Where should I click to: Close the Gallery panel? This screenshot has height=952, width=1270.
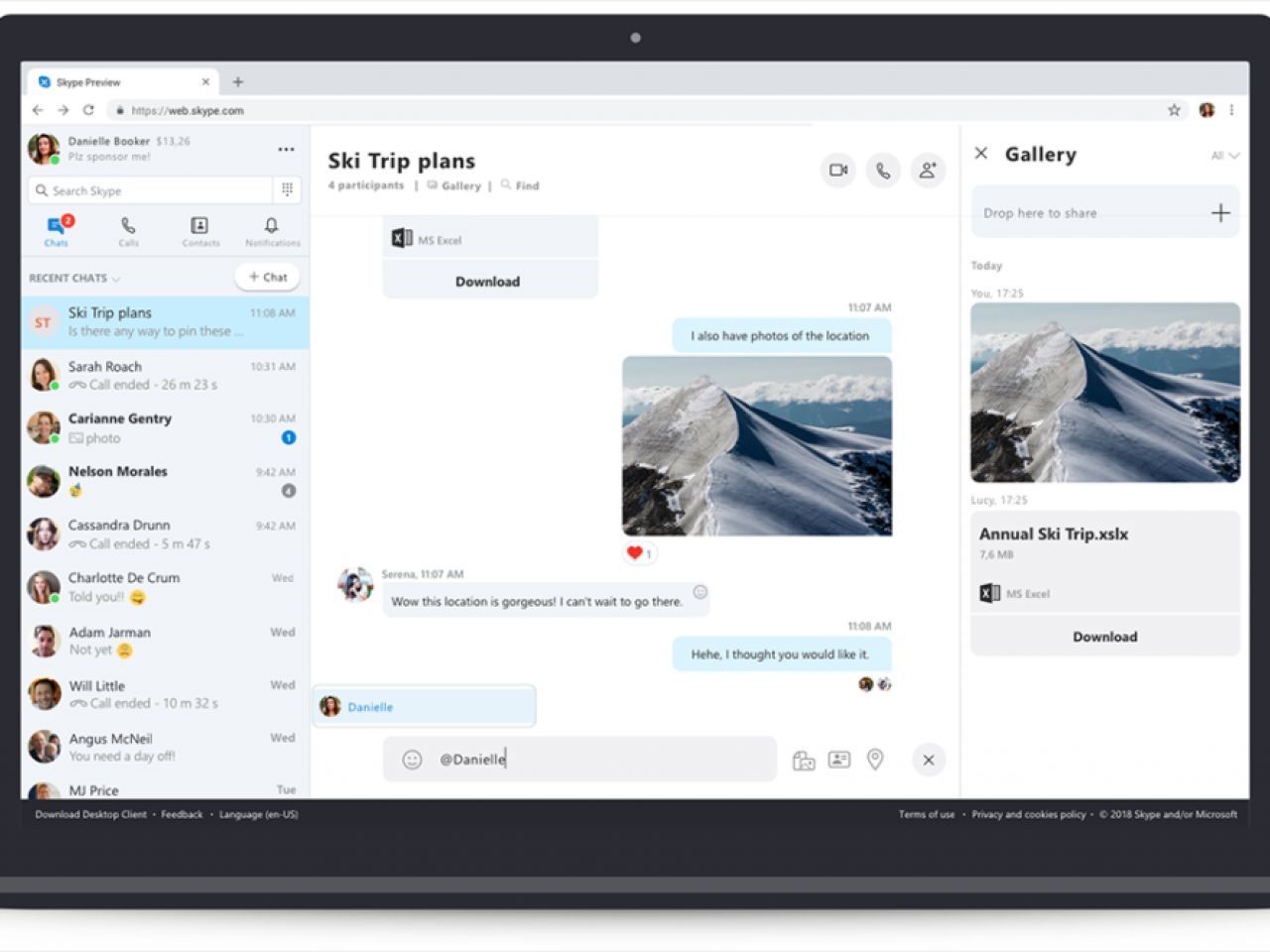click(x=981, y=154)
